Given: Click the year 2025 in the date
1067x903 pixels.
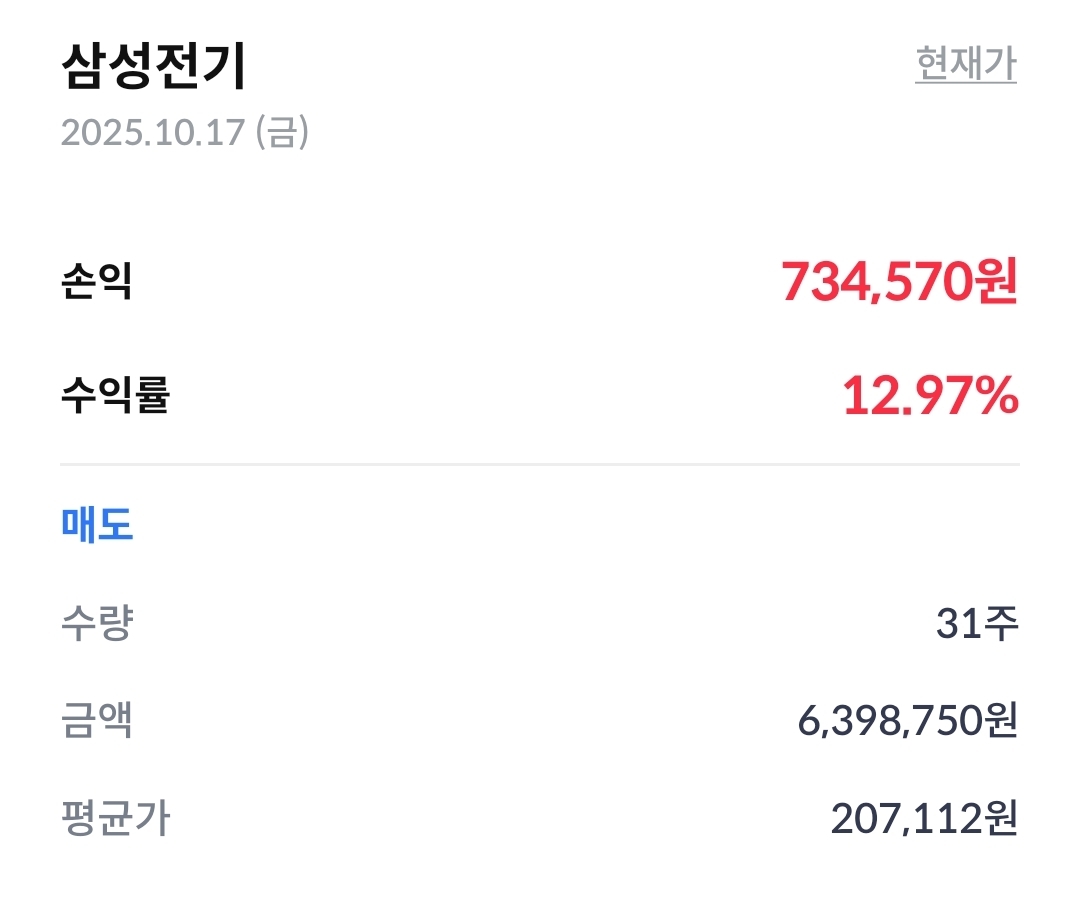Looking at the screenshot, I should tap(98, 132).
